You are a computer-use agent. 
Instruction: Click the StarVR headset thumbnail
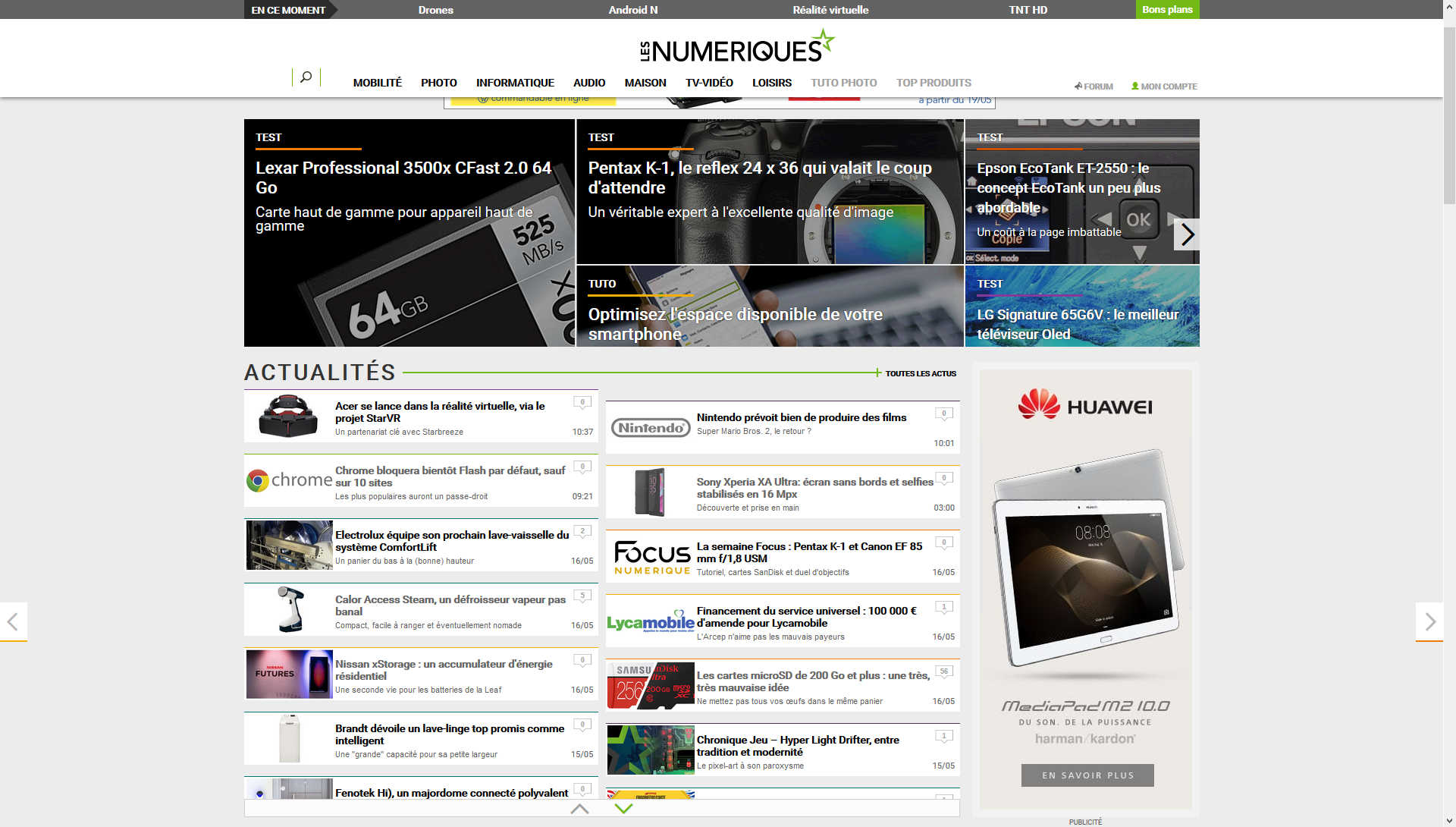point(288,416)
